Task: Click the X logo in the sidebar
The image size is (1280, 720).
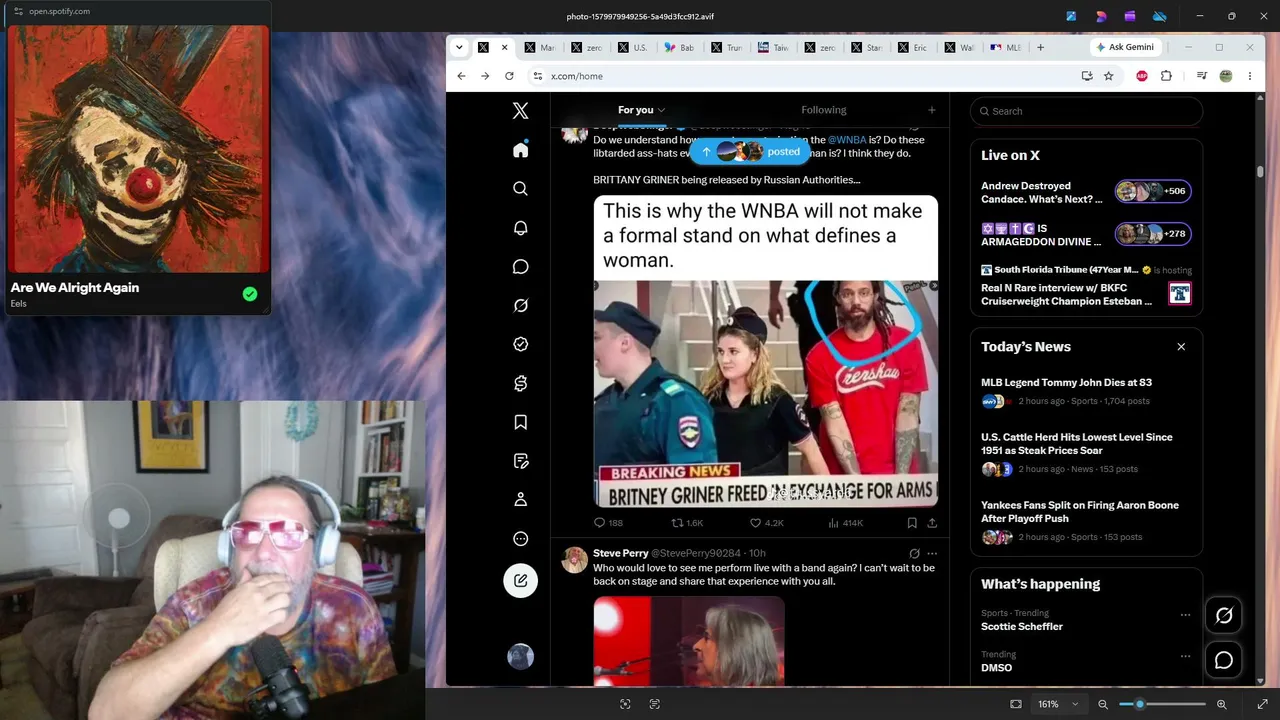Action: 520,111
